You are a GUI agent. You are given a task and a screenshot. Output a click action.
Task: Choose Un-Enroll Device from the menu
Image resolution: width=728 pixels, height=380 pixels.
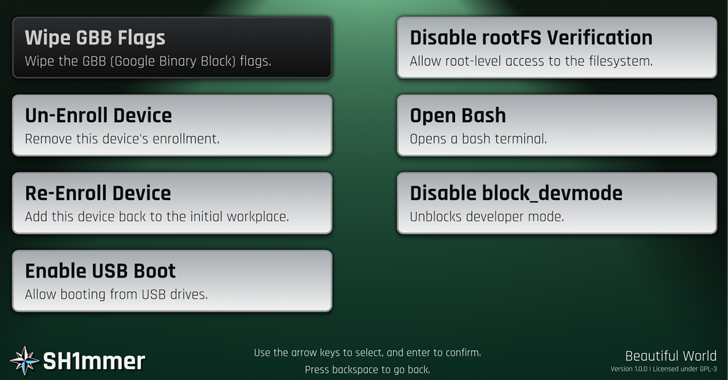172,125
